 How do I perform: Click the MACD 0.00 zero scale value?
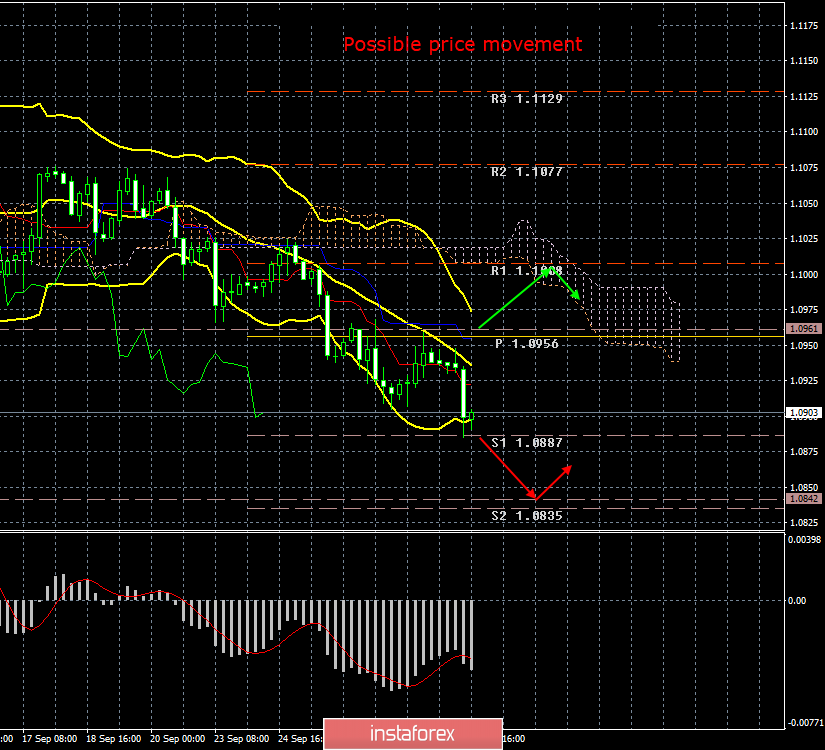point(797,601)
